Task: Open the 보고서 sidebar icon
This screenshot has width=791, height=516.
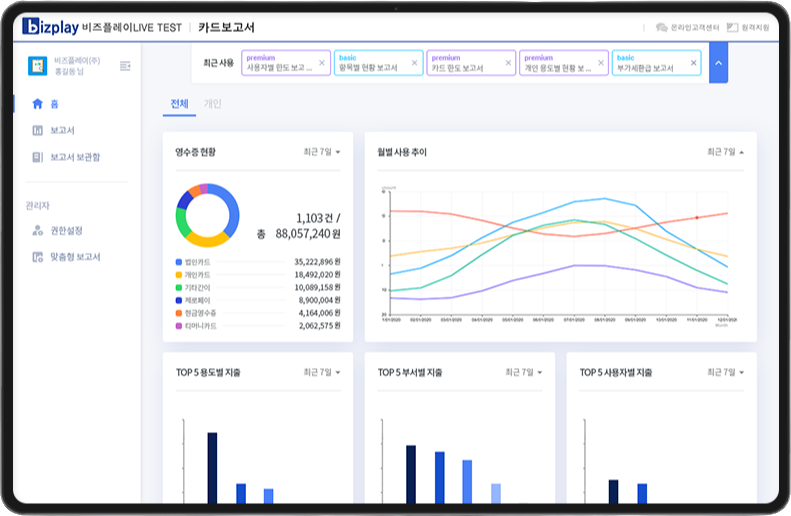Action: coord(37,131)
